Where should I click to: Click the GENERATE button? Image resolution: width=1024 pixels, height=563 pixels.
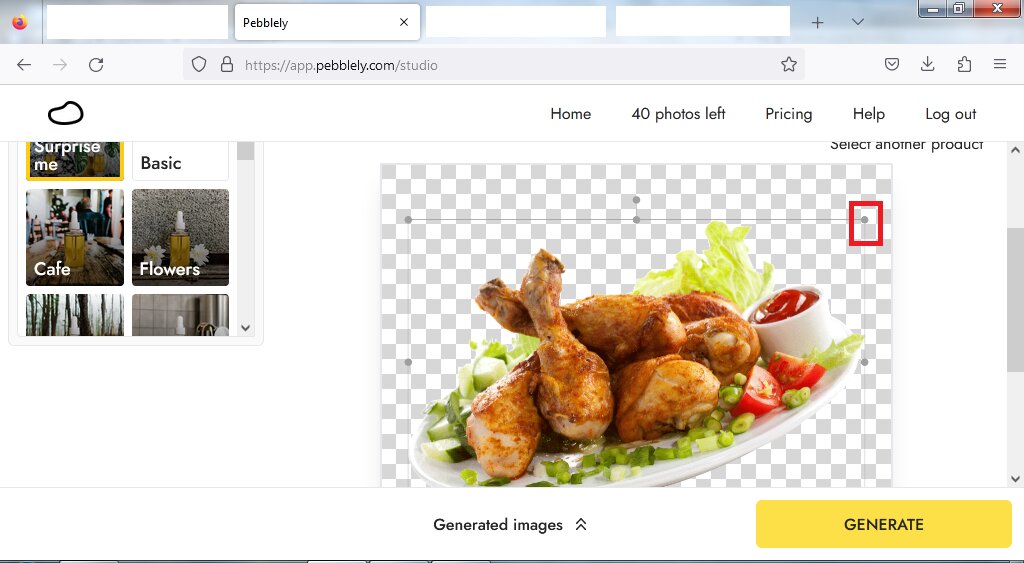(x=884, y=524)
